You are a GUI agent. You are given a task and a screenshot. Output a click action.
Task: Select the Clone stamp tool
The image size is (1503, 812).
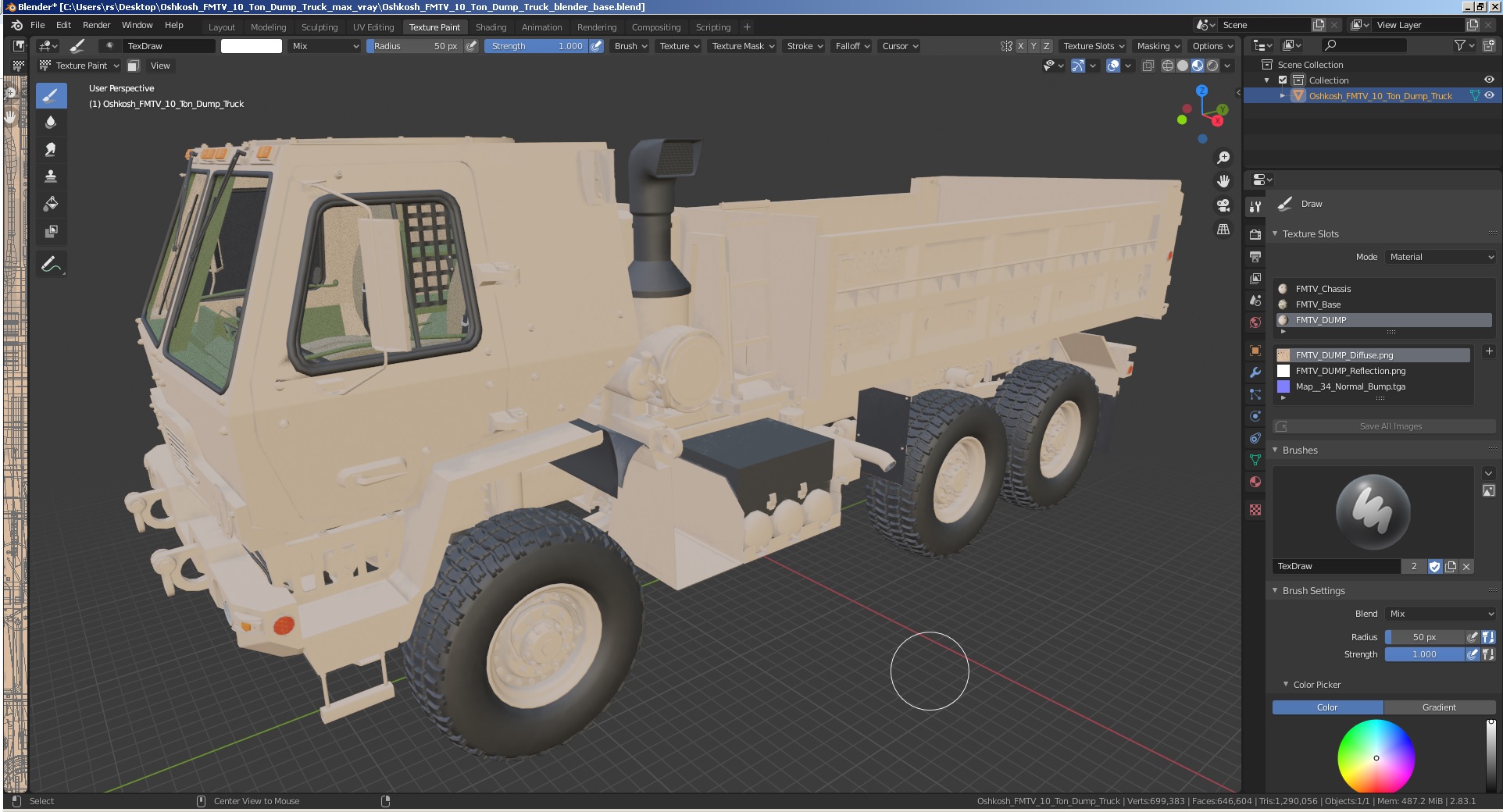51,176
